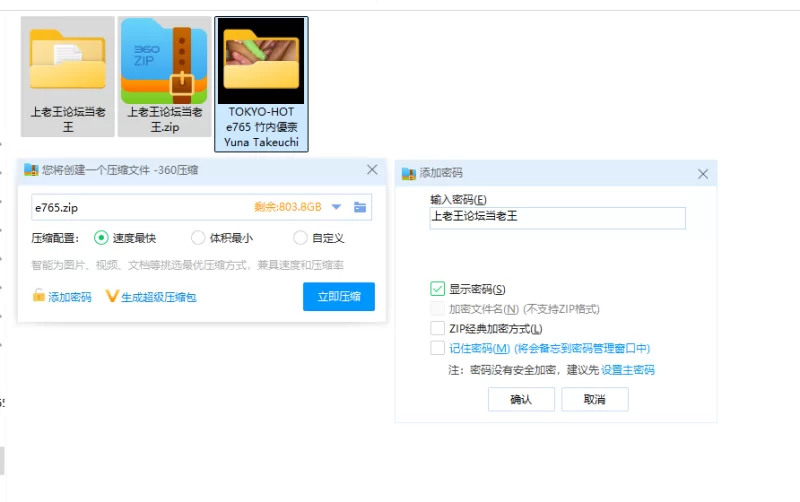Click the 360压缩 icon in create archive title bar

pos(31,170)
